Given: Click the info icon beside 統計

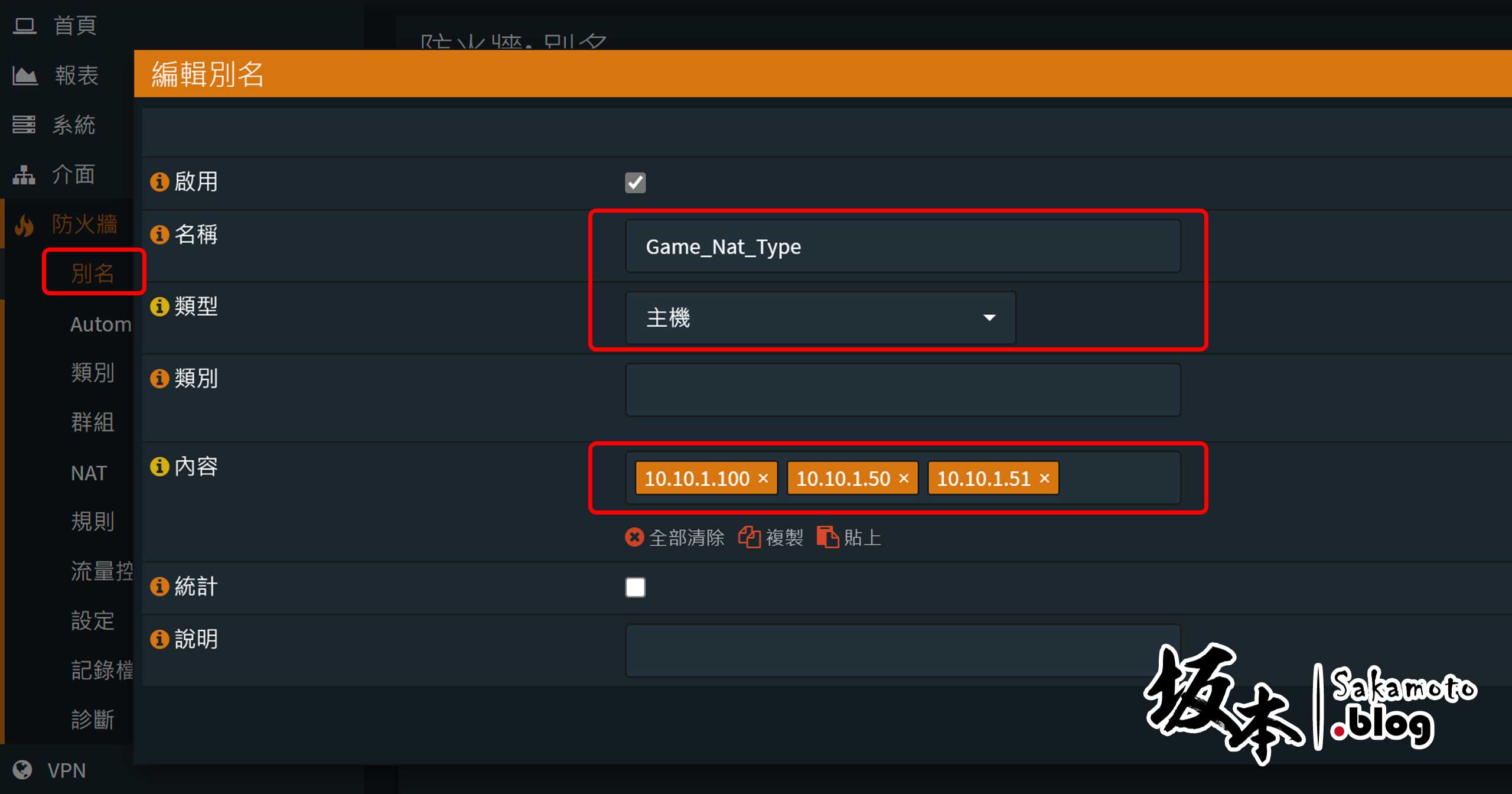Looking at the screenshot, I should point(159,587).
